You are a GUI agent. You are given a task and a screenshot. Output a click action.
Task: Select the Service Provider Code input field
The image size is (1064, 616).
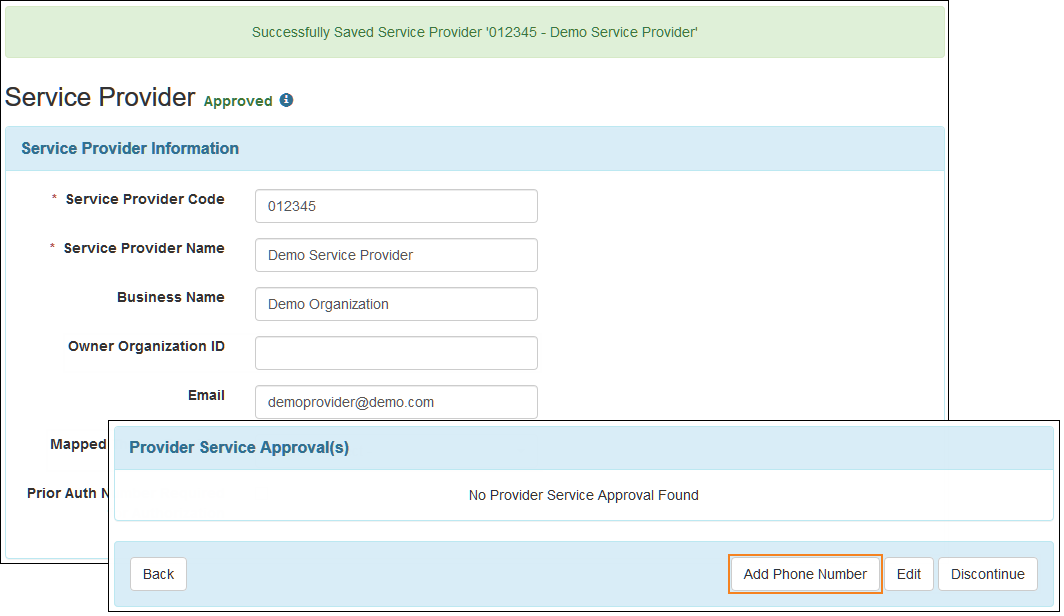[396, 206]
